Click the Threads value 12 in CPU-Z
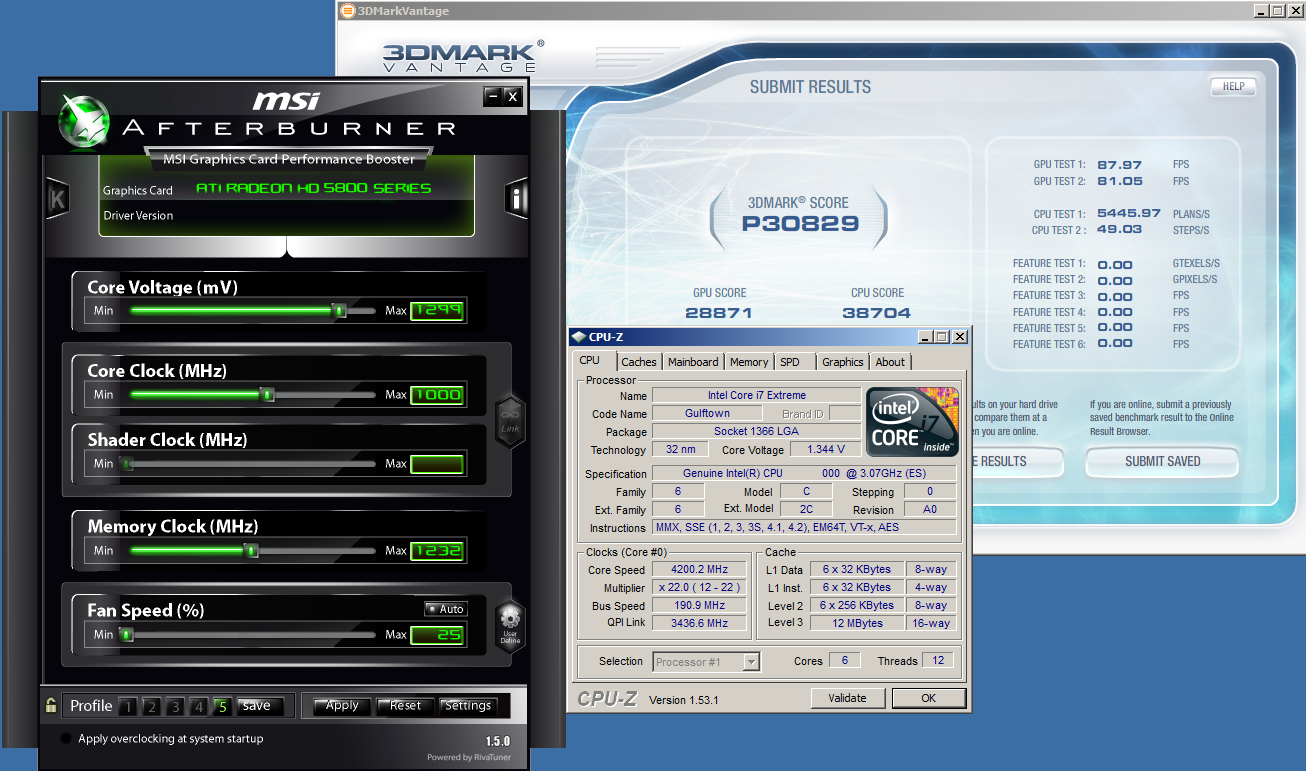Screen dimensions: 1306x771 point(939,660)
